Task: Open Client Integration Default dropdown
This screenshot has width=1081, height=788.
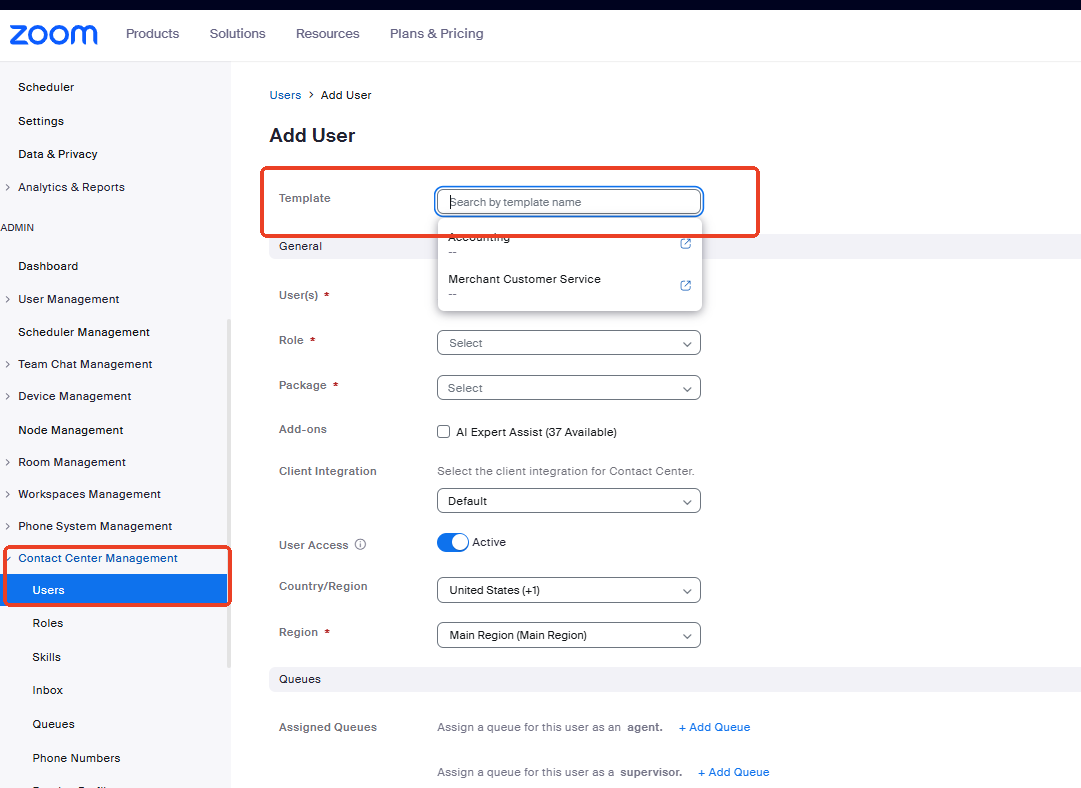Action: (569, 501)
